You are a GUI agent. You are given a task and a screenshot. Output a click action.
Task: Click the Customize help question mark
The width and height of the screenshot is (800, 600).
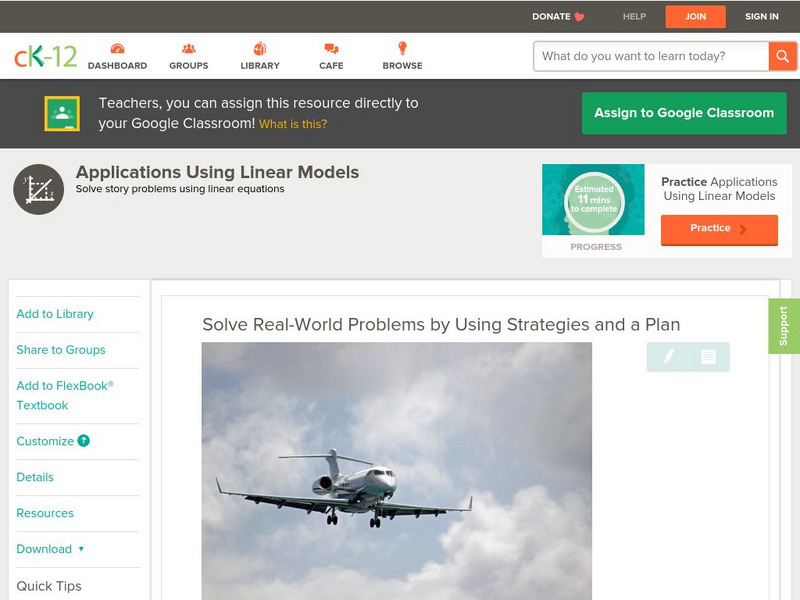tap(83, 441)
